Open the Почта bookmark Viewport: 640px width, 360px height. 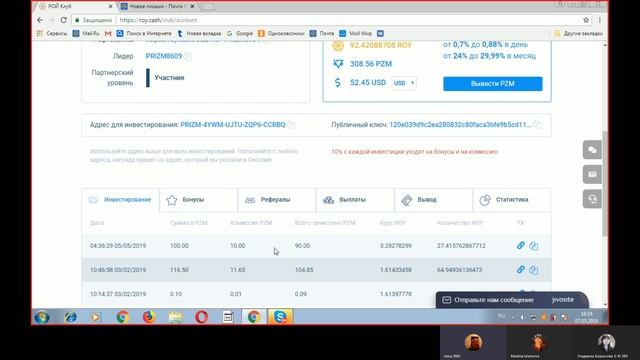click(x=322, y=33)
